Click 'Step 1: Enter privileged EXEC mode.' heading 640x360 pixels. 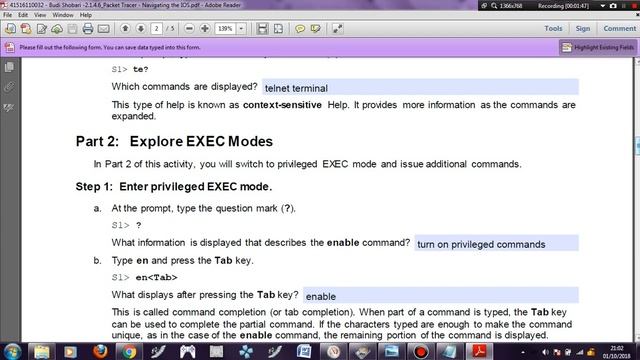pyautogui.click(x=173, y=187)
